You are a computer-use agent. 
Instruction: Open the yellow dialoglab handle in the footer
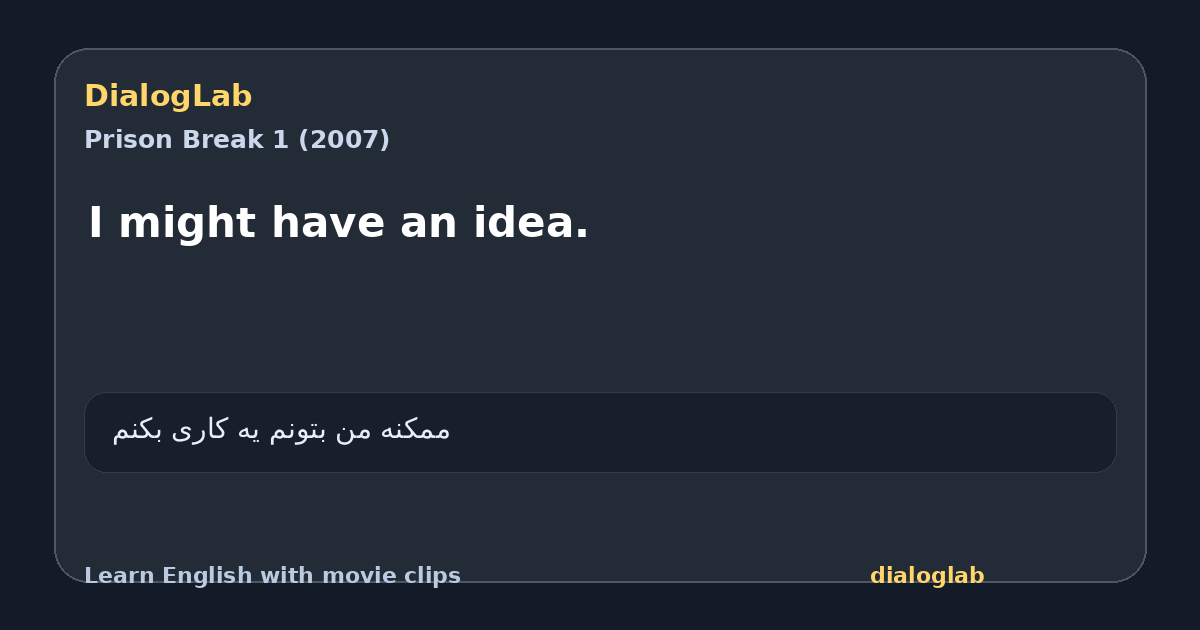click(x=927, y=576)
